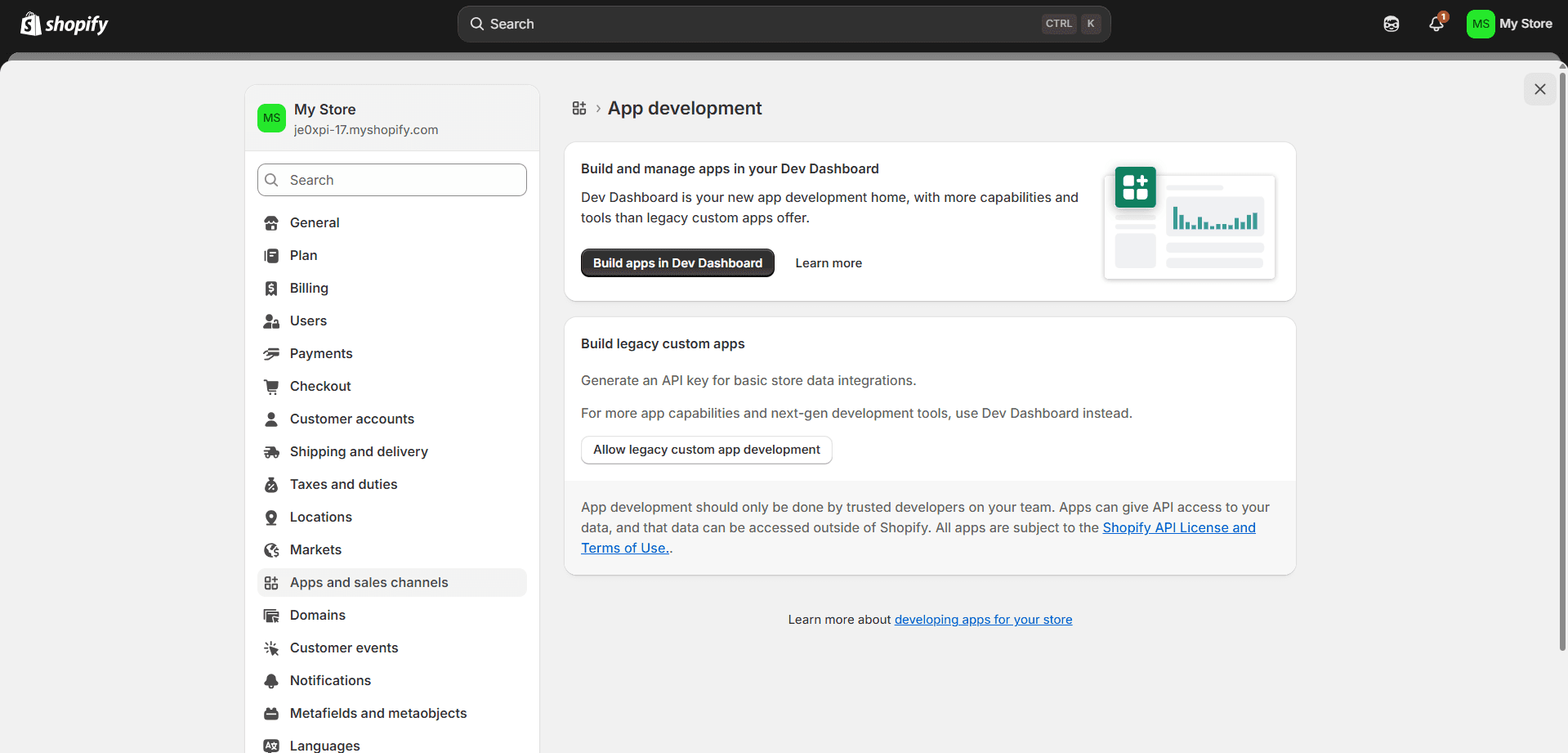This screenshot has width=1568, height=753.
Task: Go to Customer events
Action: click(392, 648)
